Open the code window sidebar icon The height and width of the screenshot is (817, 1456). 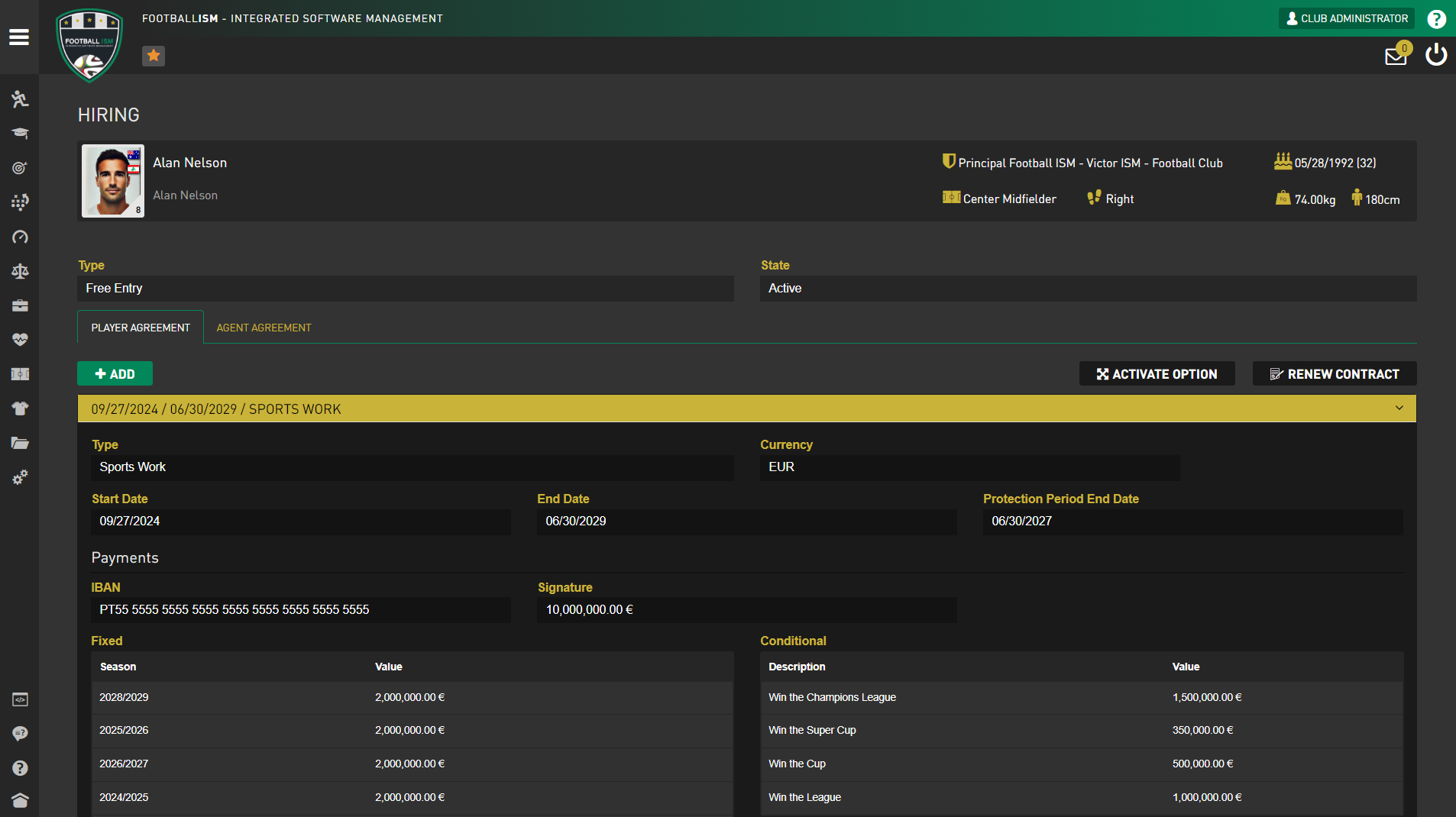click(20, 699)
